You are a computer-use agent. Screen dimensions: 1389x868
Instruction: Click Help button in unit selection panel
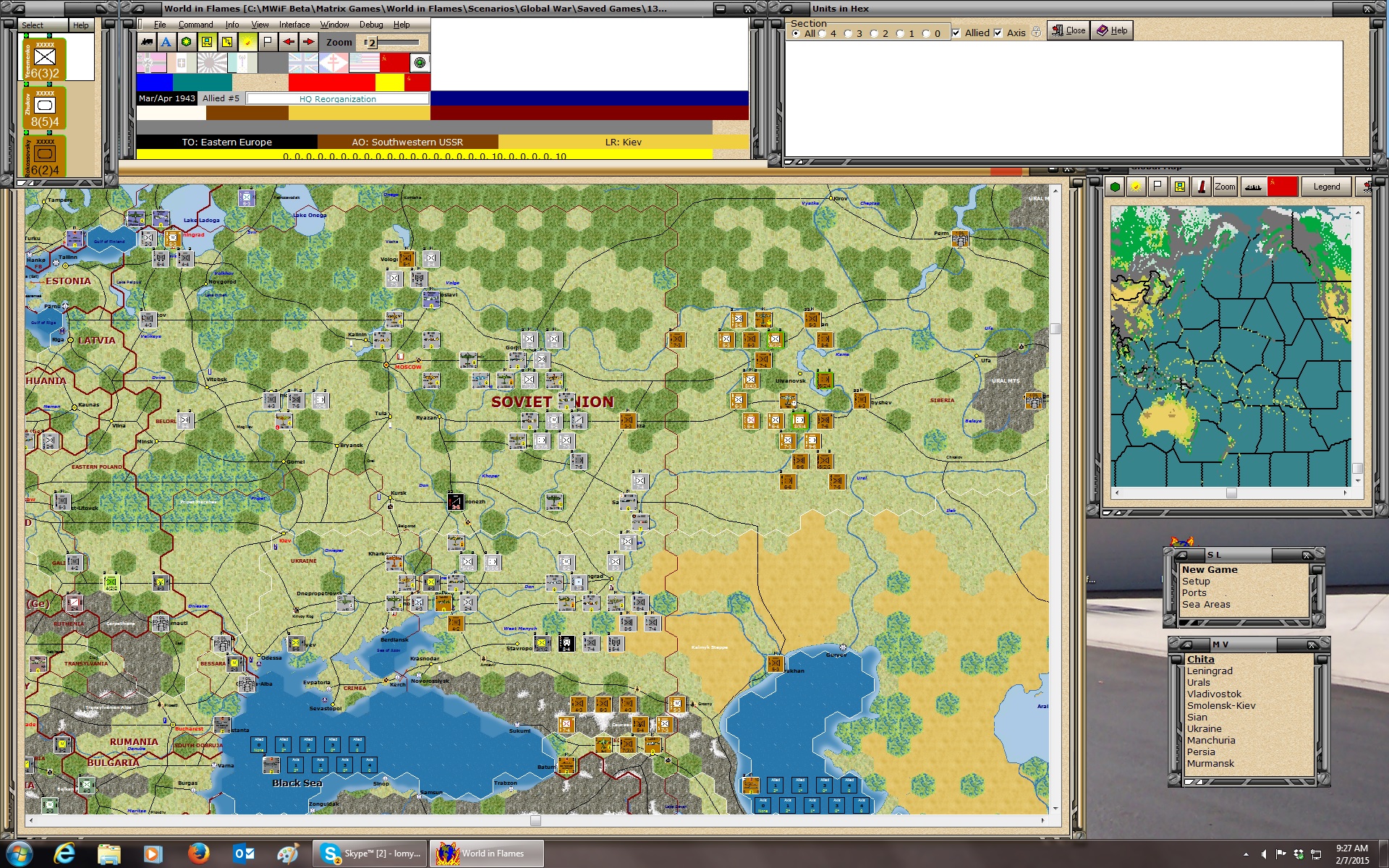pos(81,25)
